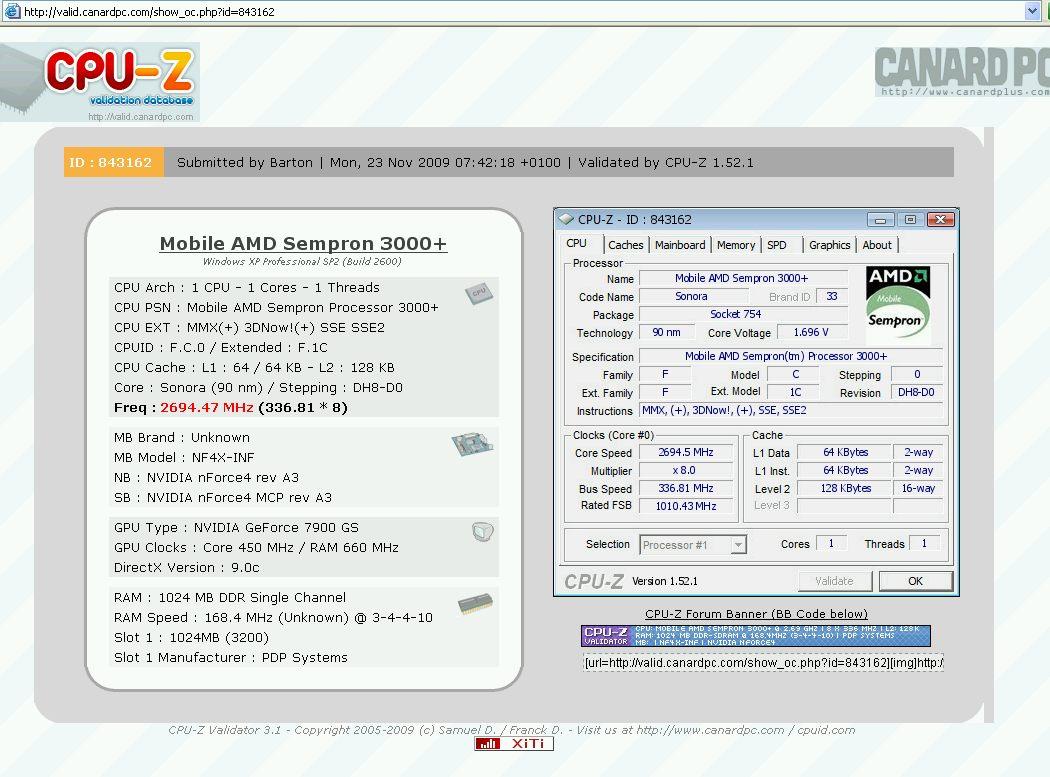Click the Threads count value box
The width and height of the screenshot is (1050, 777).
pyautogui.click(x=924, y=543)
